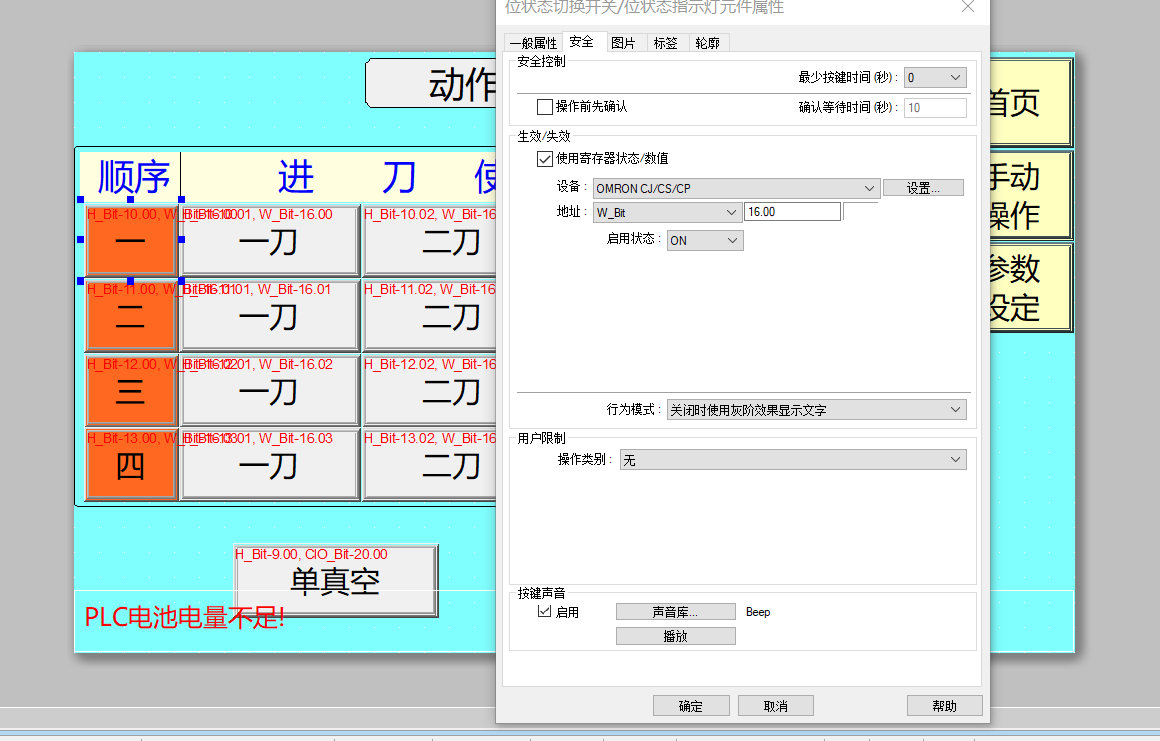Click the 设置... button
Viewport: 1160px width, 741px height.
(x=923, y=188)
